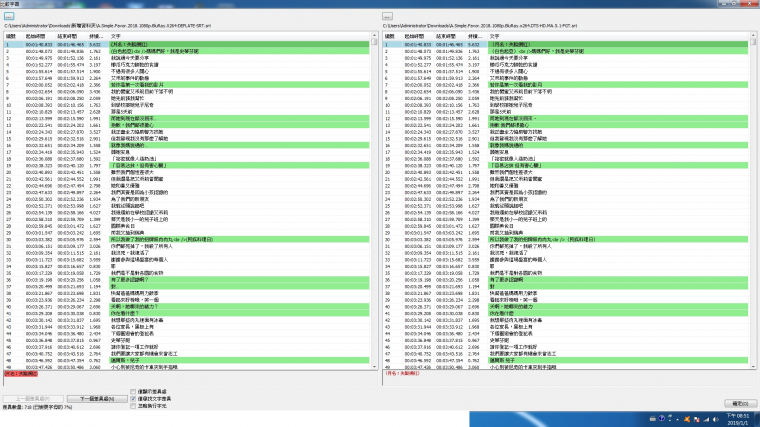The width and height of the screenshot is (760, 427).
Task: Select highlighted row 19 in the left list
Action: (x=187, y=165)
